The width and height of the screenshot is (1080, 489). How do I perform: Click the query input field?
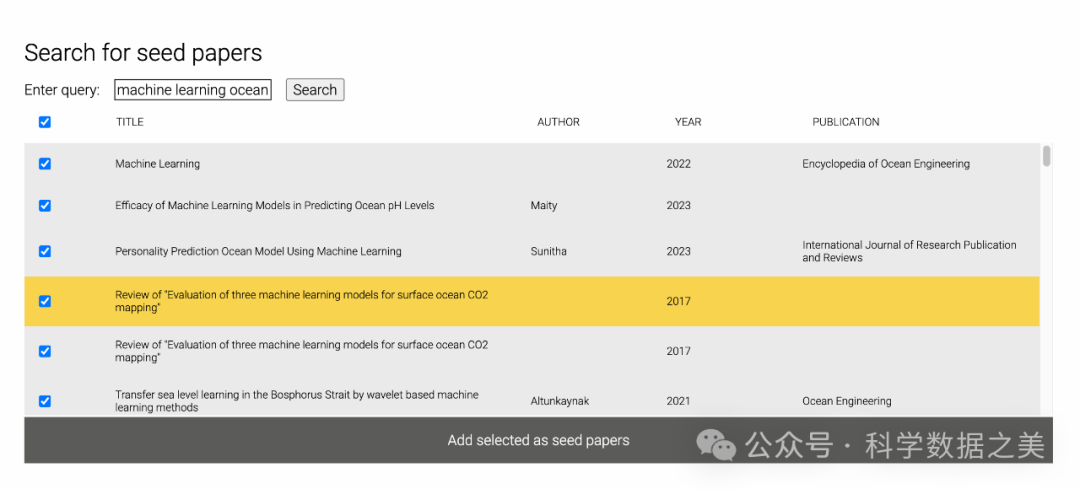pyautogui.click(x=193, y=90)
